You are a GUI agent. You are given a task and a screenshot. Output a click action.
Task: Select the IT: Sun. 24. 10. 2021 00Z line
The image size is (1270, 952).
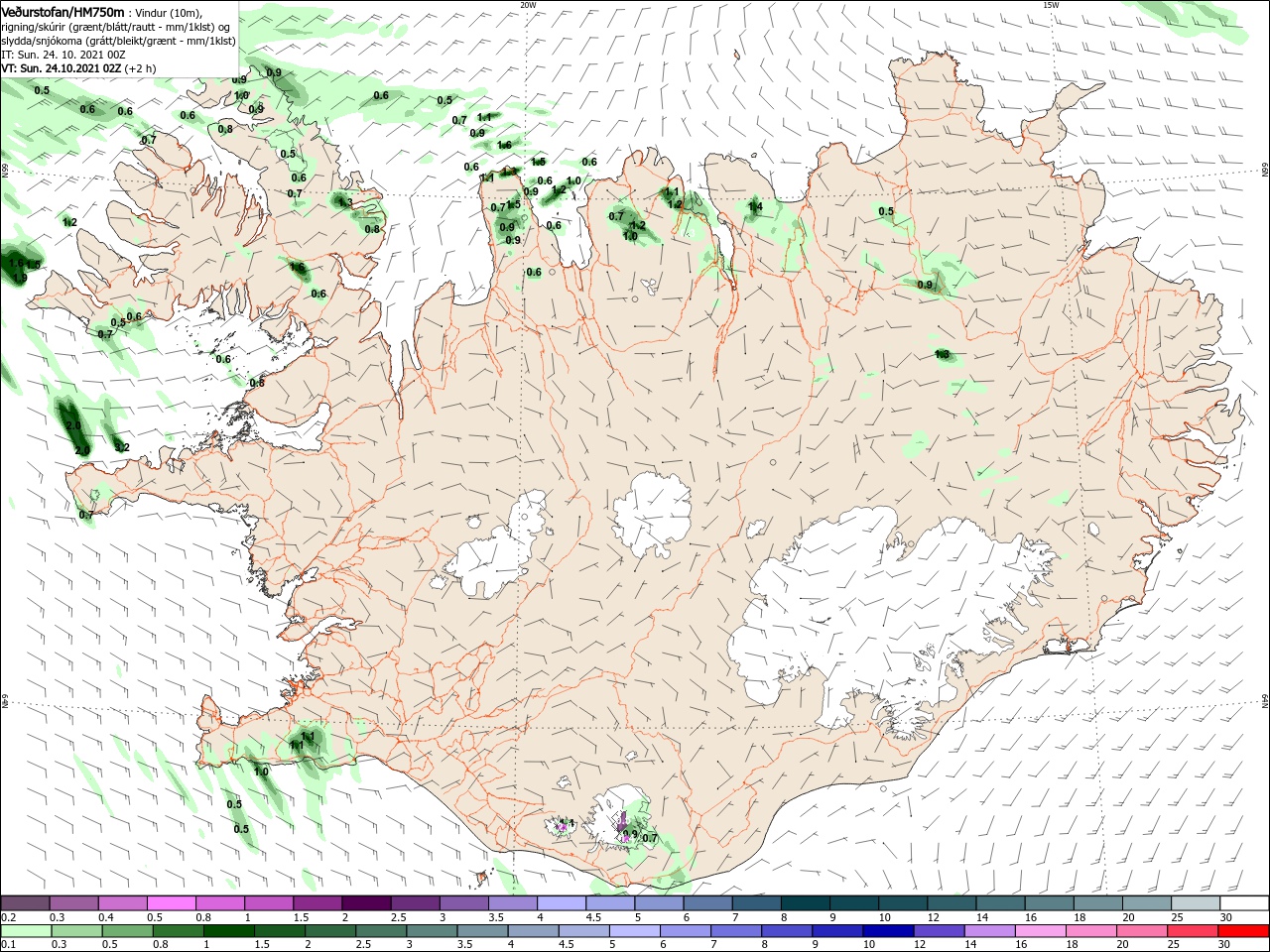pyautogui.click(x=63, y=55)
